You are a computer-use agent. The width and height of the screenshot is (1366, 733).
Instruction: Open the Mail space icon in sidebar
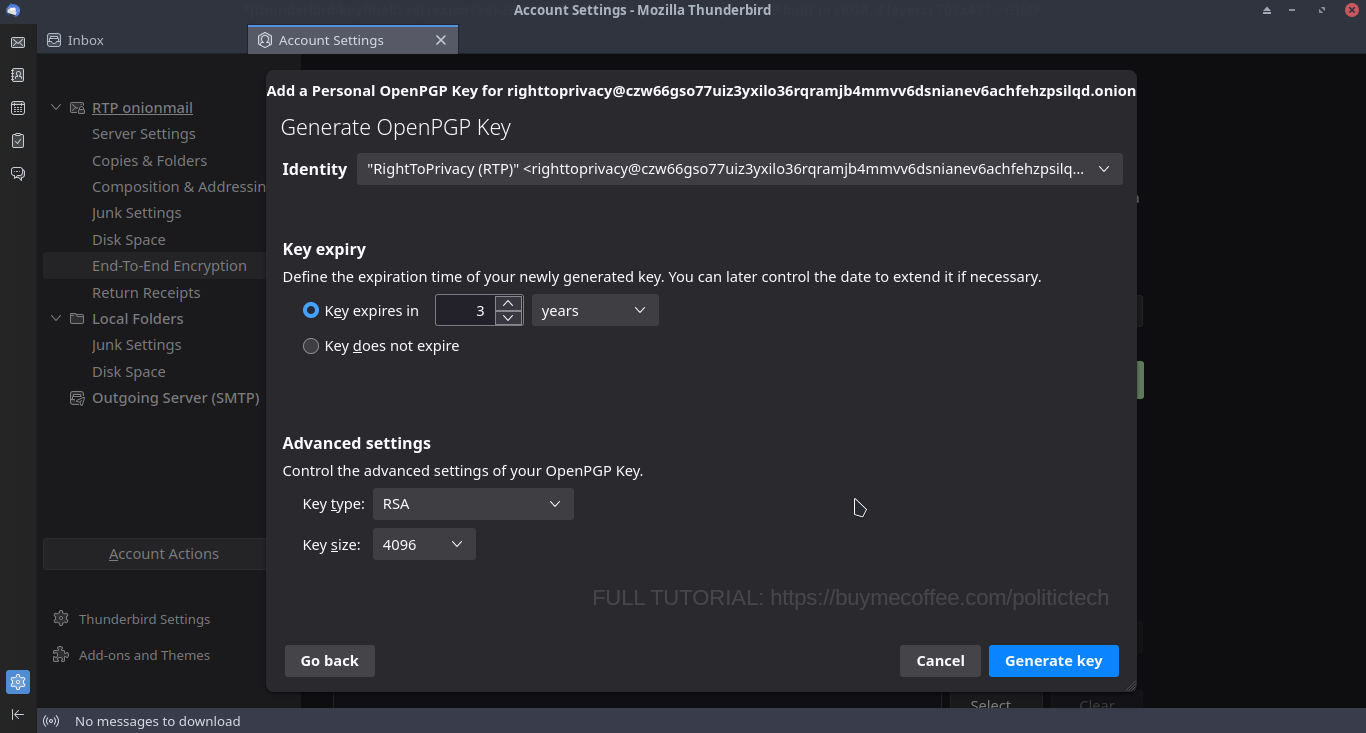click(17, 42)
